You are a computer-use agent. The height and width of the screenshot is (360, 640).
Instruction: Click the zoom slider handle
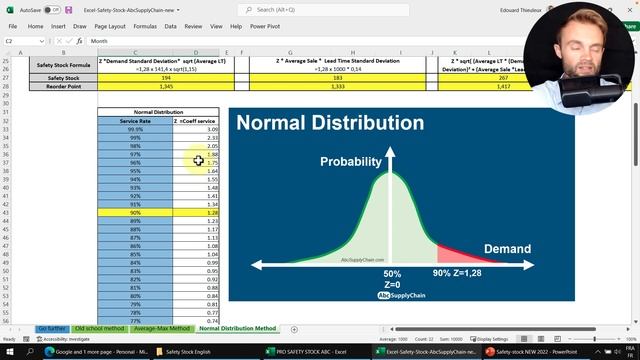pyautogui.click(x=595, y=339)
